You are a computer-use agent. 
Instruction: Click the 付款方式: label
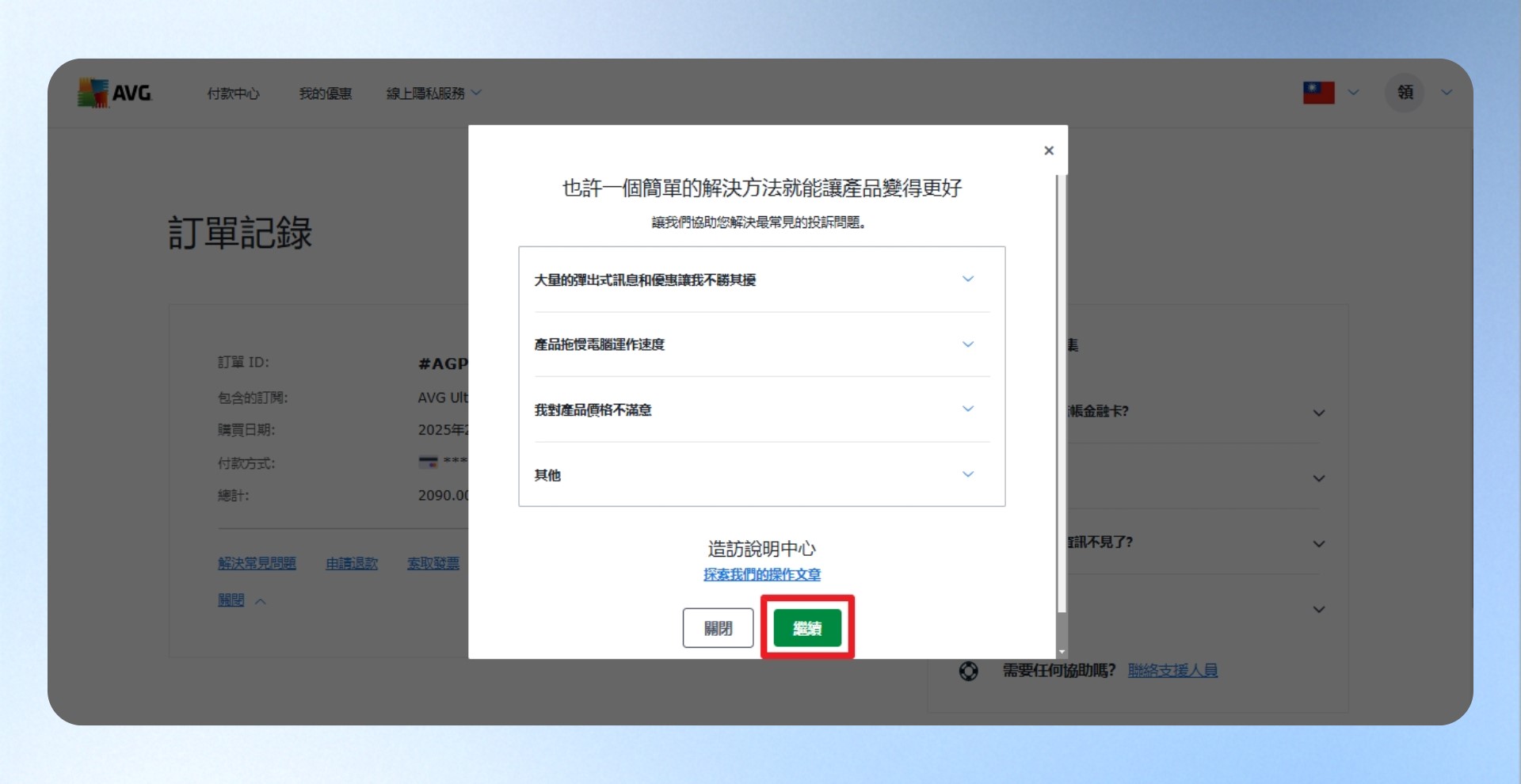tap(246, 463)
